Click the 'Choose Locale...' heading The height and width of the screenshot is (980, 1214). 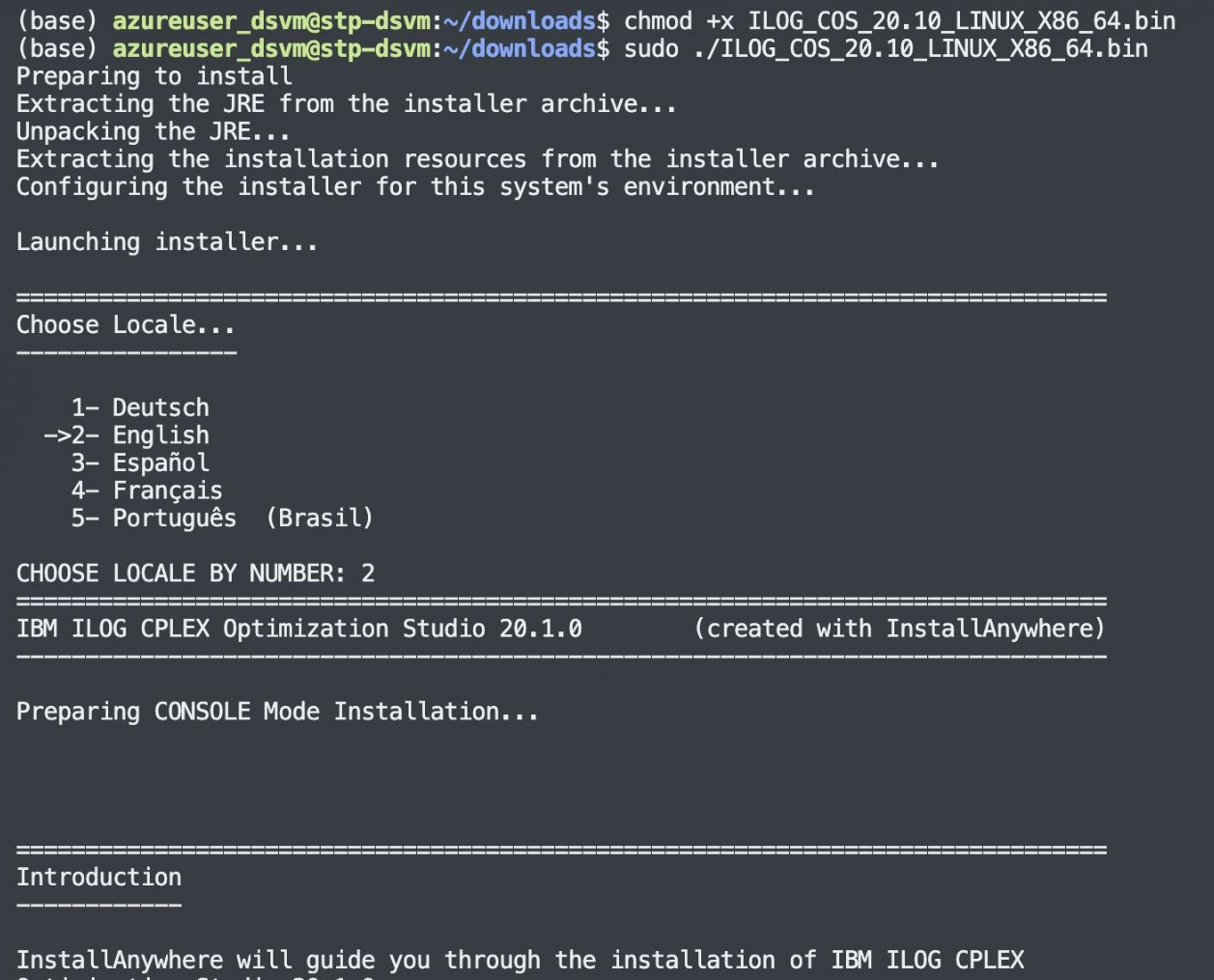pos(126,324)
